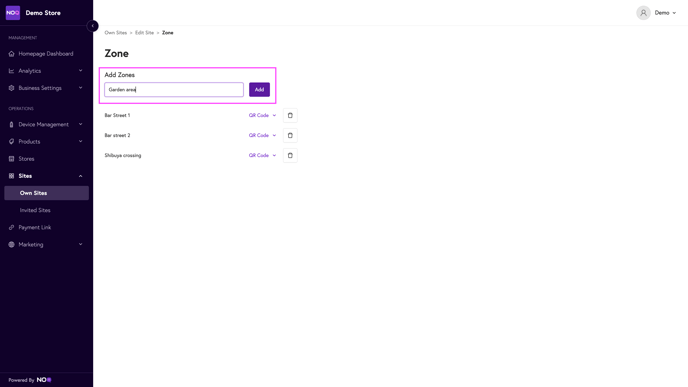Open QR Code dropdown for Shibuya crossing

(x=262, y=155)
